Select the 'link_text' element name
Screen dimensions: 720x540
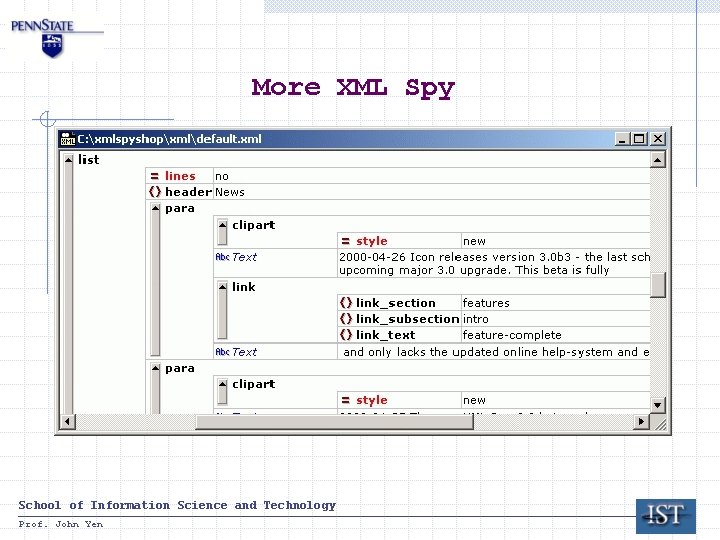[x=386, y=335]
